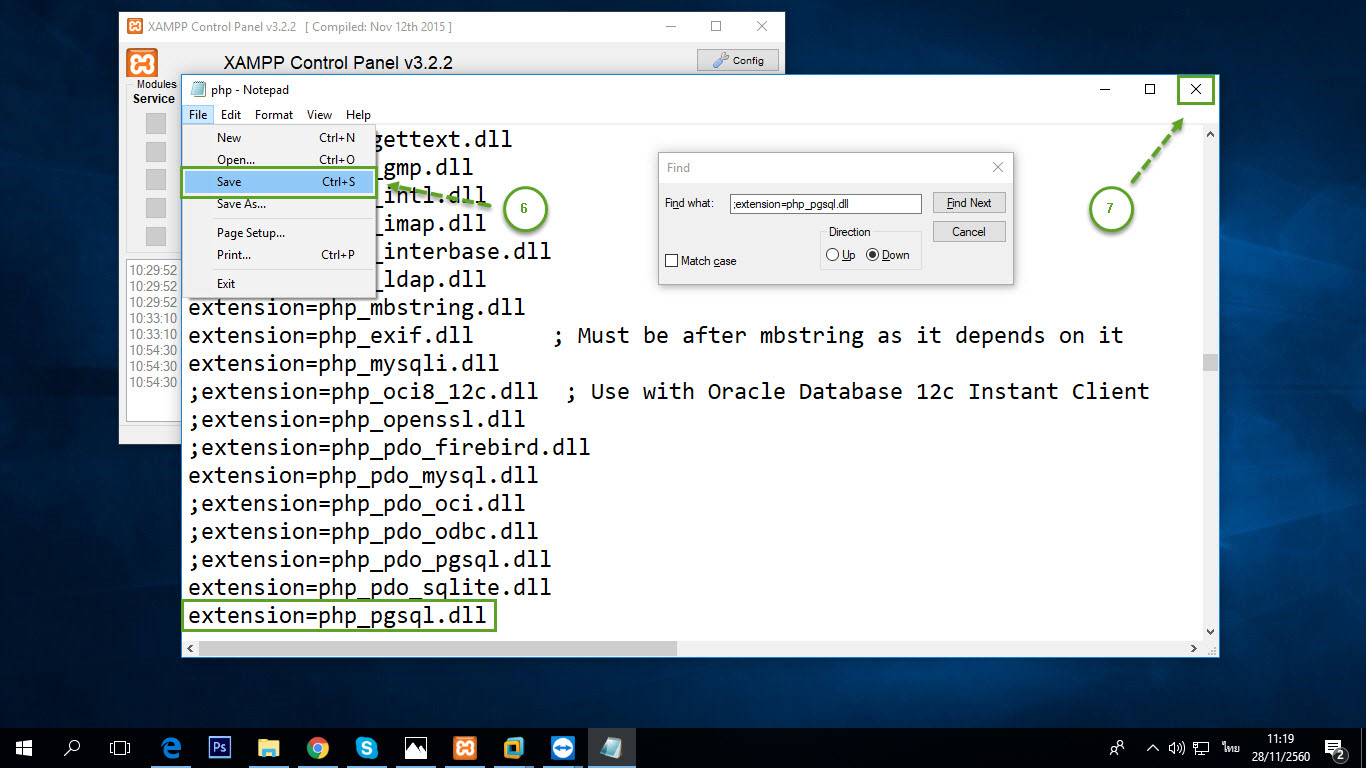Open the Format menu in Notepad
The width and height of the screenshot is (1366, 768).
274,115
